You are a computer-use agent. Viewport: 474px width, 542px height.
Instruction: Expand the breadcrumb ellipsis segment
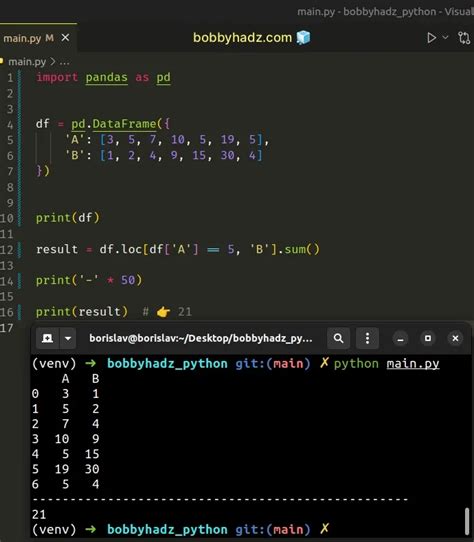click(x=64, y=62)
